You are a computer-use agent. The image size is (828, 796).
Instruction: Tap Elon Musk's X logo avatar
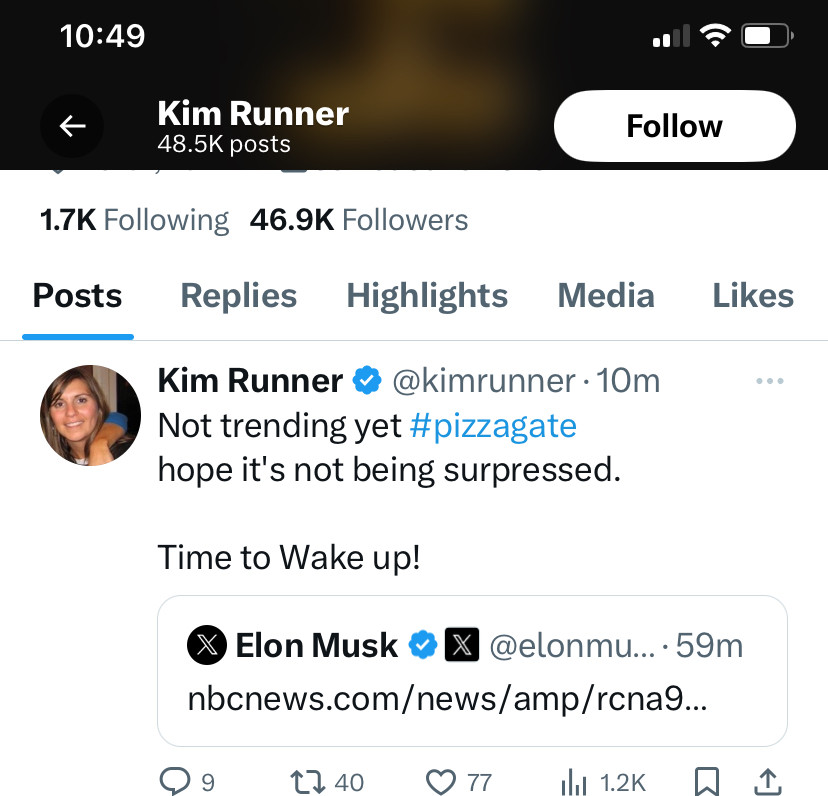(207, 646)
